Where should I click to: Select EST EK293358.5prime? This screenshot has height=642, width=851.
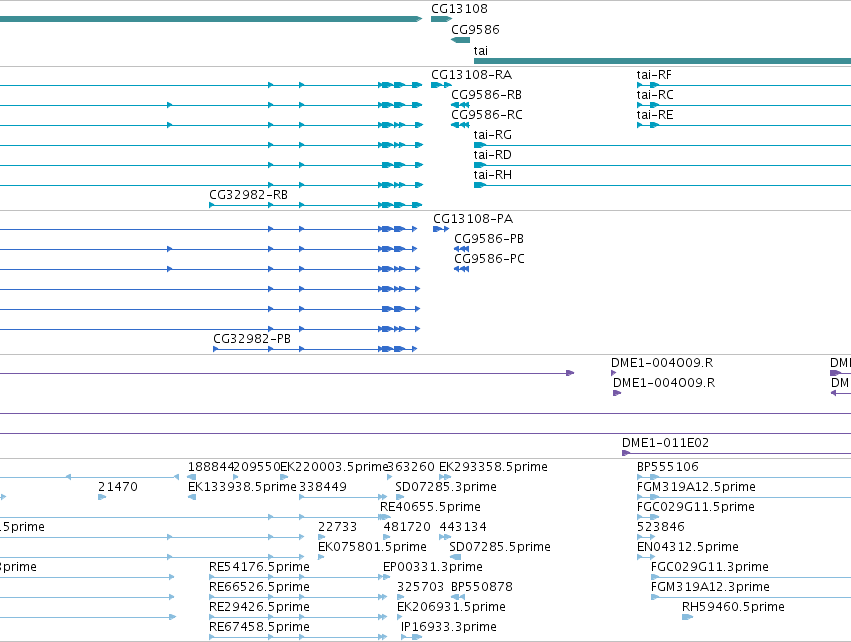tap(493, 467)
